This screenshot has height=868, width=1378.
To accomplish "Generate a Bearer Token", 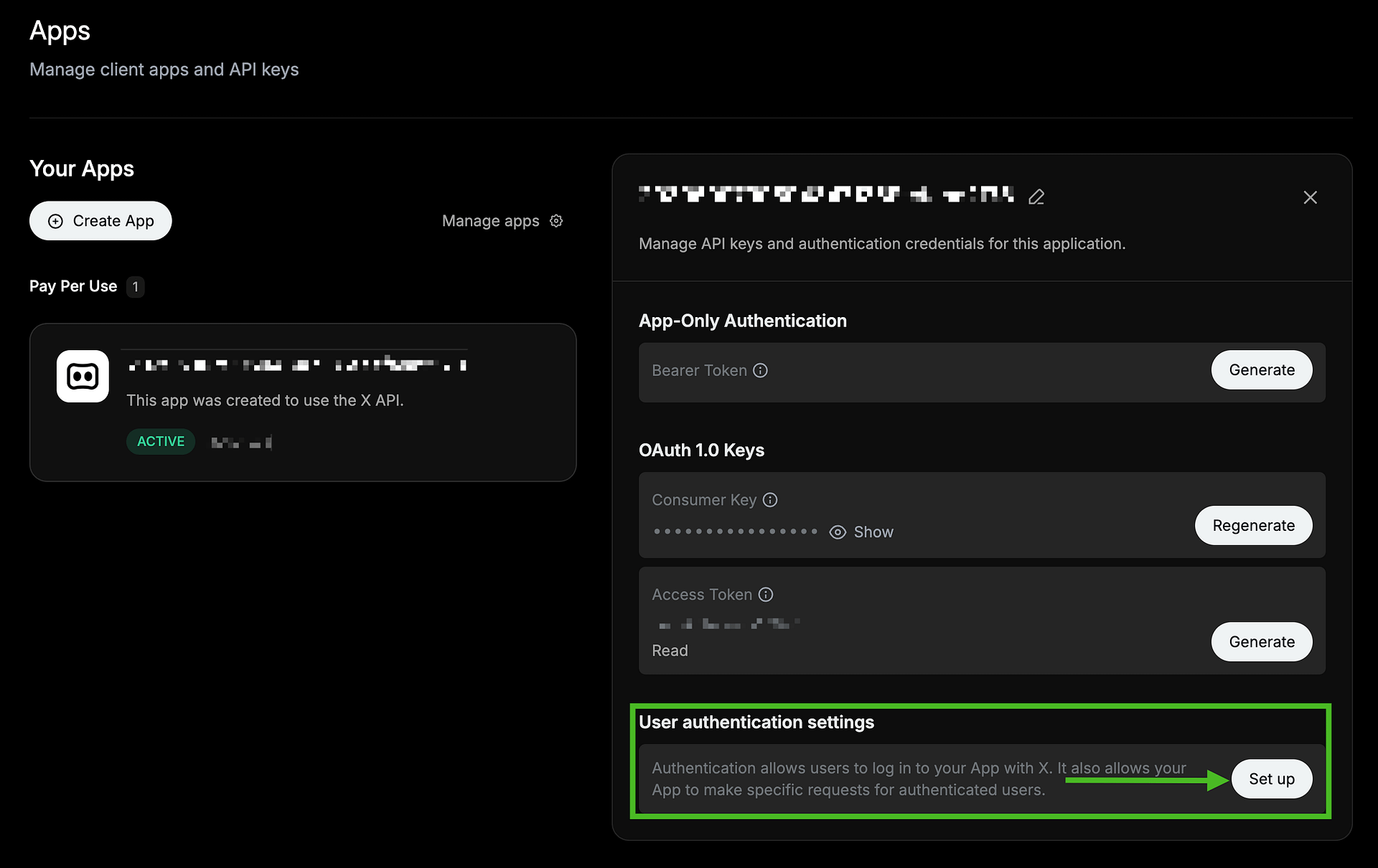I will [x=1261, y=370].
